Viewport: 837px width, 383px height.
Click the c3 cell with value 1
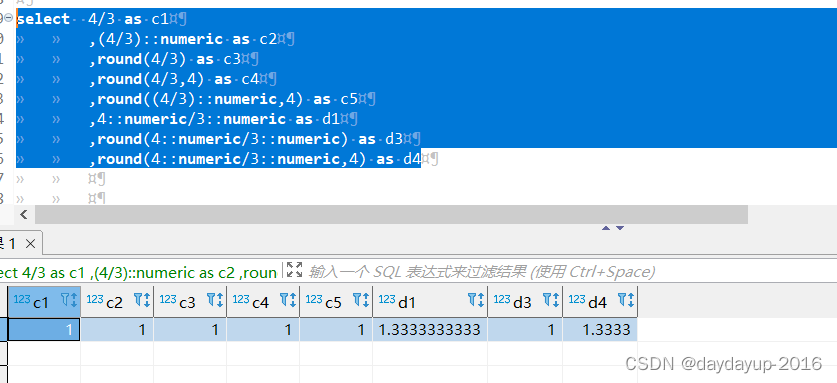pyautogui.click(x=191, y=330)
